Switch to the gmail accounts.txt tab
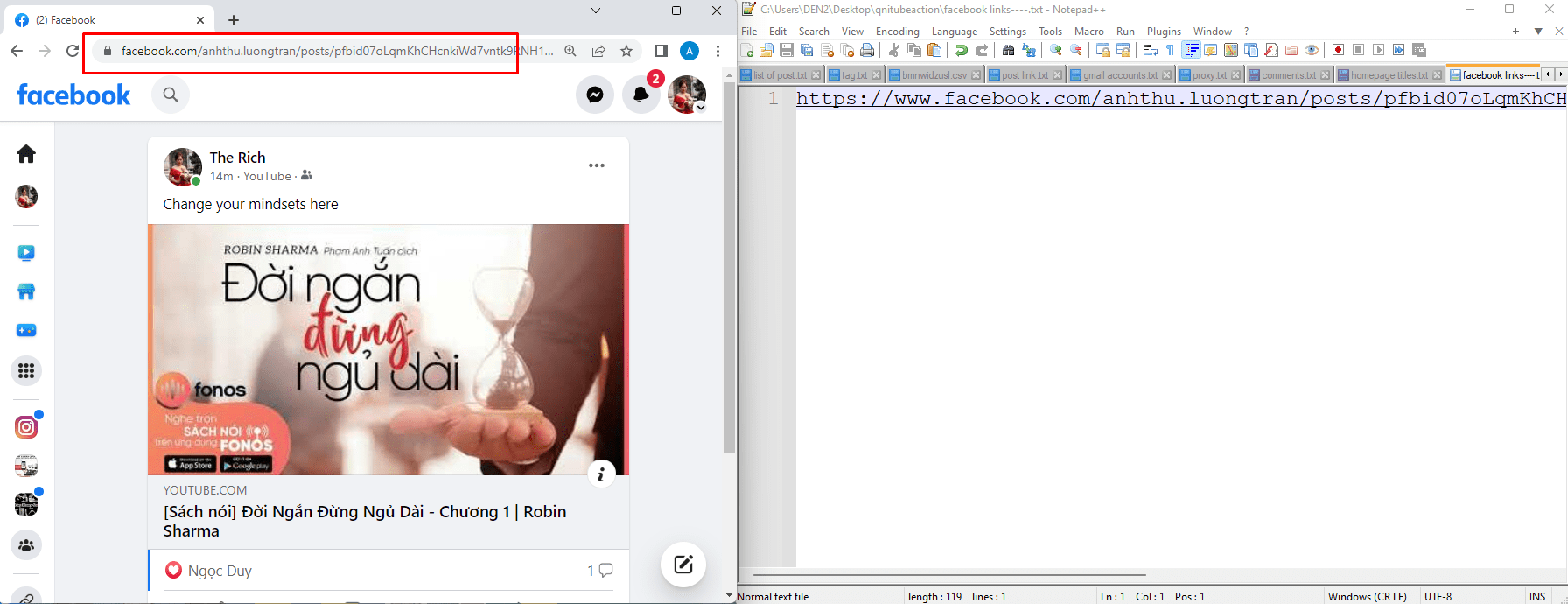This screenshot has height=604, width=1568. click(x=1120, y=75)
